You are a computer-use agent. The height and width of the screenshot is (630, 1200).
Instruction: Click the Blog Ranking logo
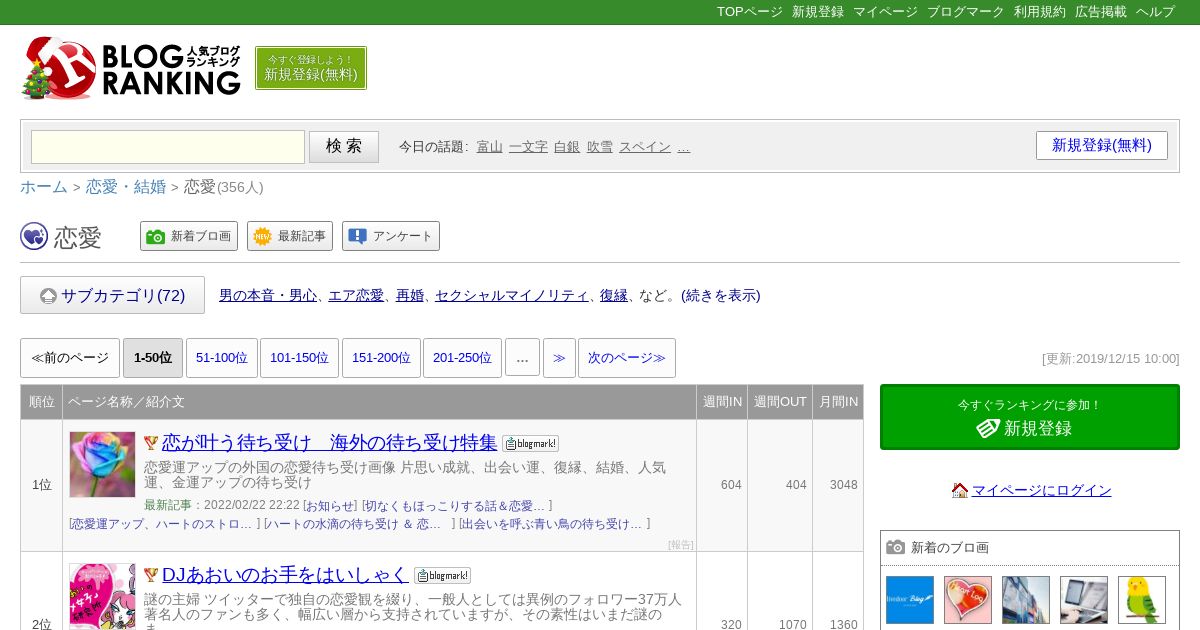[131, 68]
